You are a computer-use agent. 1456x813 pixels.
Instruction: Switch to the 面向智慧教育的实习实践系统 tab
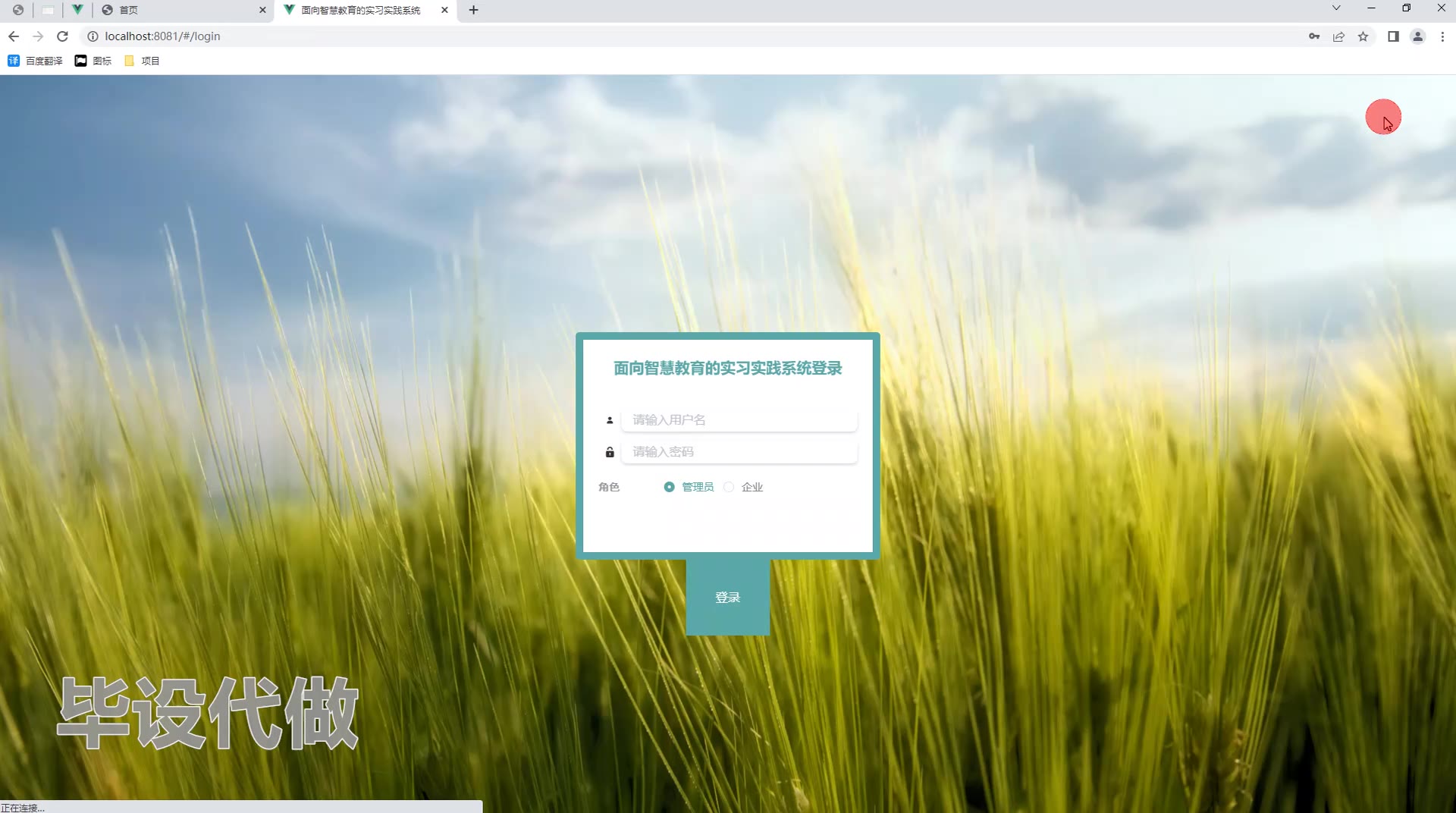(x=365, y=10)
